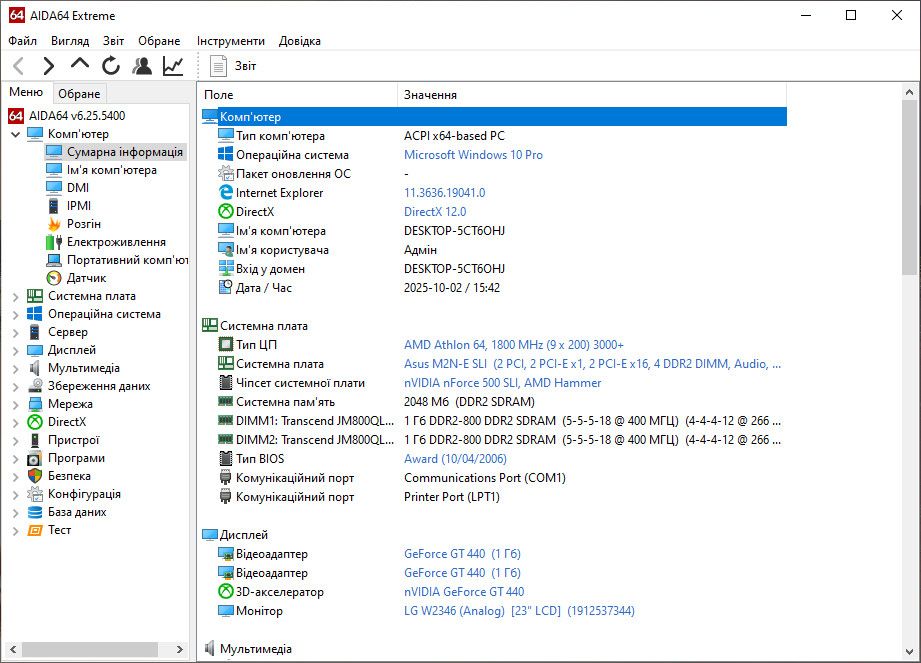
Task: Open the Файл menu
Action: click(x=22, y=41)
